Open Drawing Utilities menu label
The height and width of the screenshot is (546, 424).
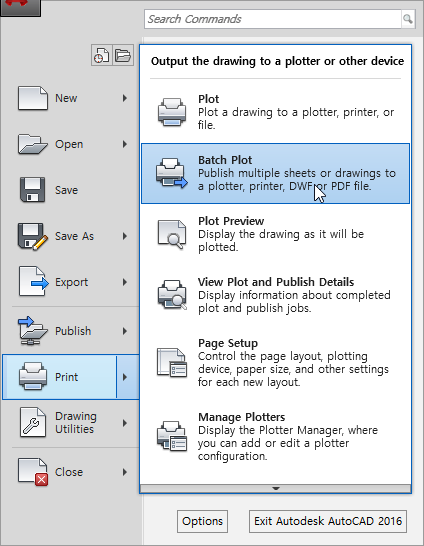[x=76, y=422]
